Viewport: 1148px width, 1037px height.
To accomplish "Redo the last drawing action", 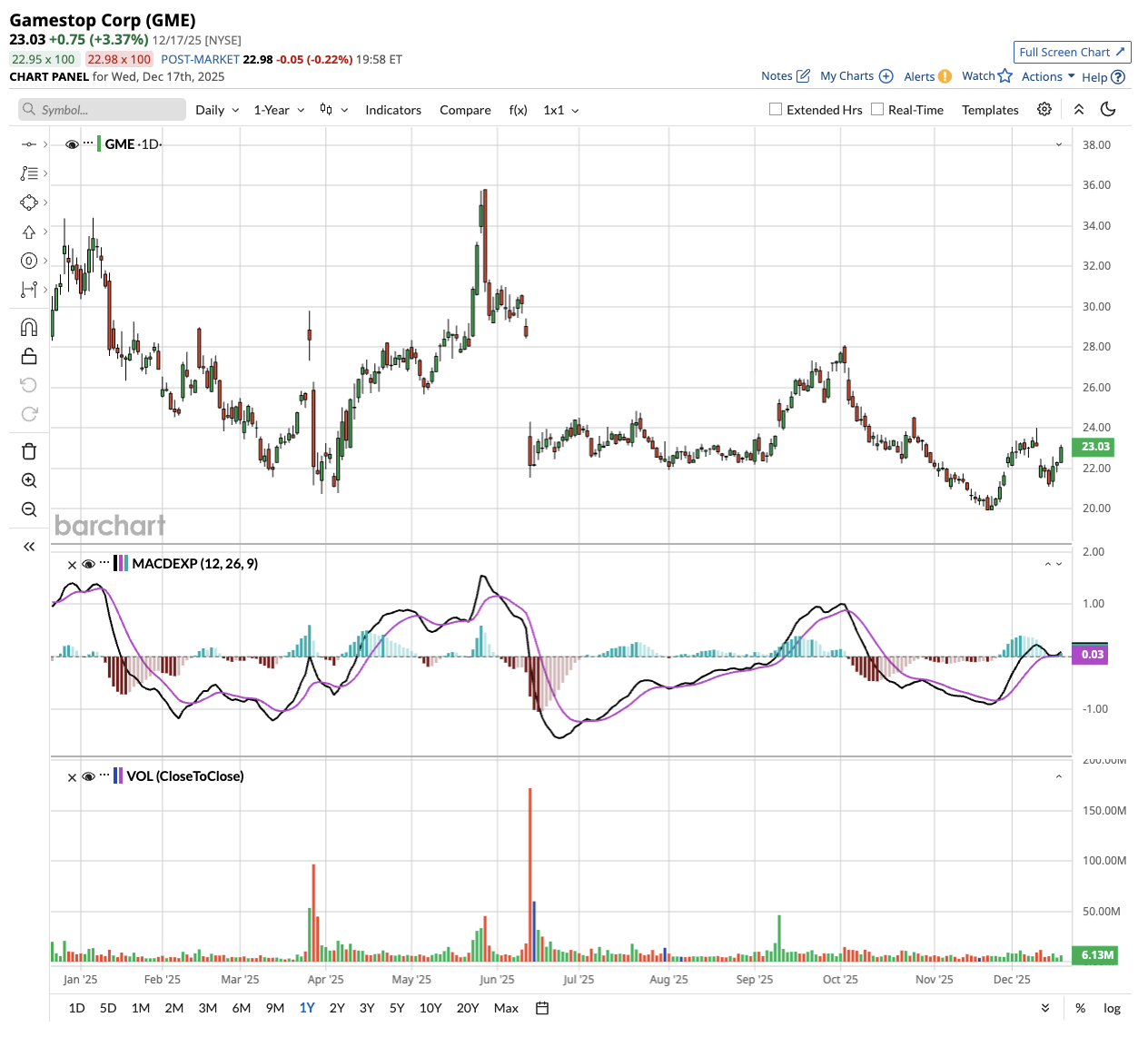I will [29, 414].
